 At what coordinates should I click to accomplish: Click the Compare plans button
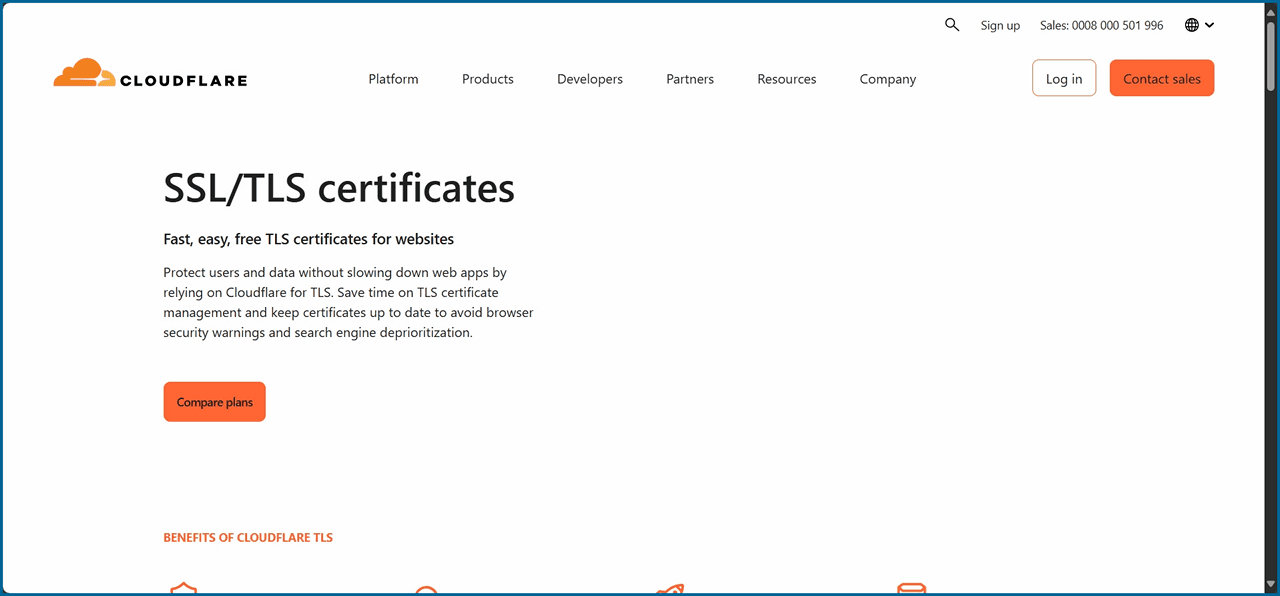pos(214,402)
